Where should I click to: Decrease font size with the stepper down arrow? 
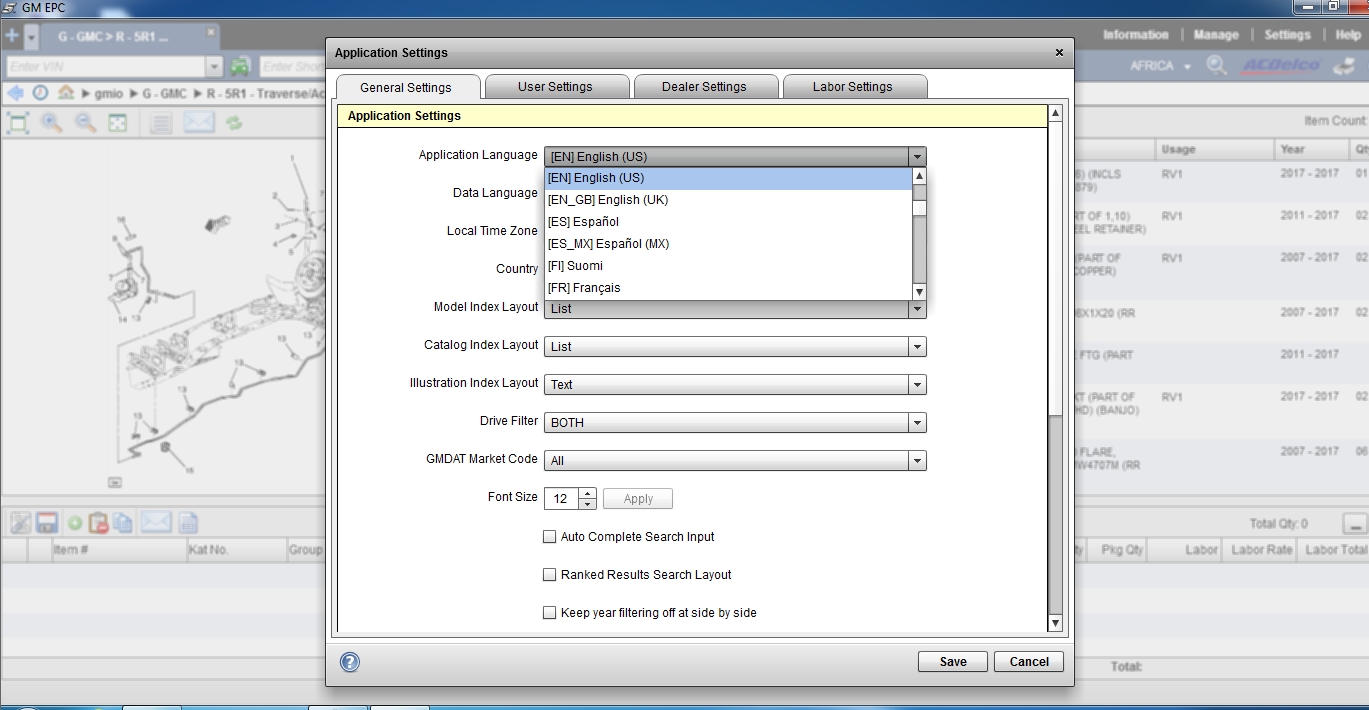coord(587,504)
